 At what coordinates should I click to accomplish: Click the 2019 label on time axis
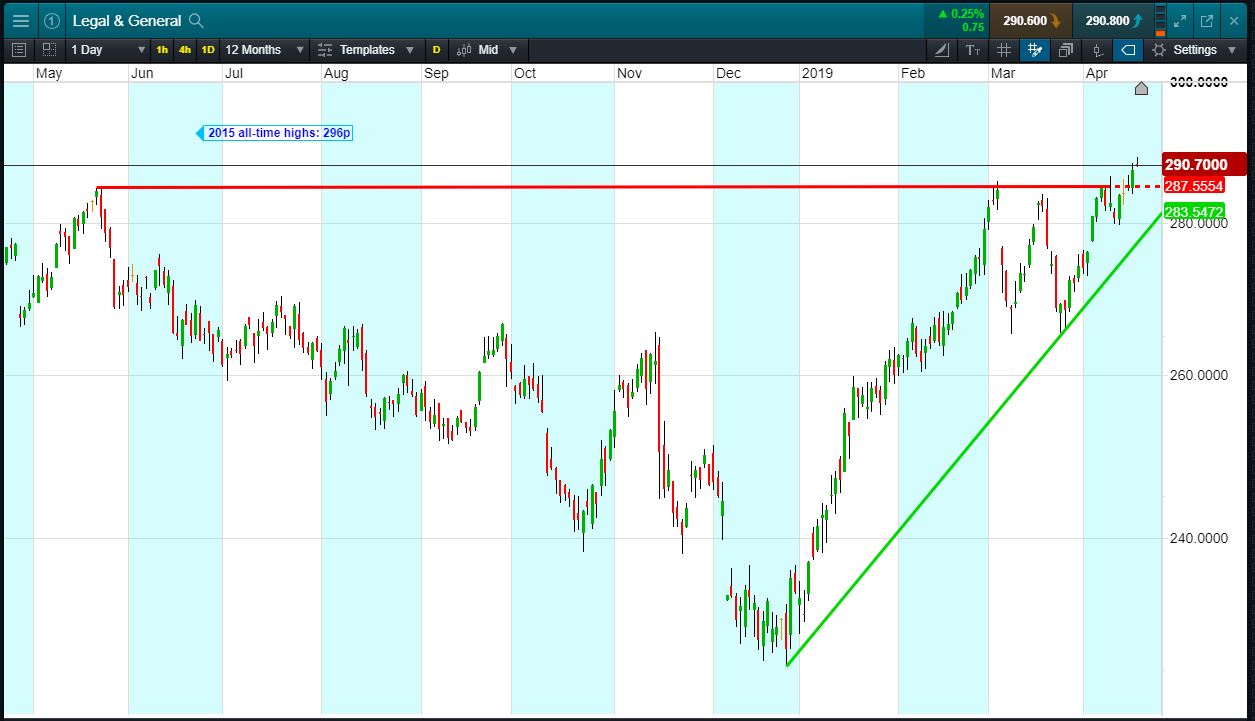817,73
